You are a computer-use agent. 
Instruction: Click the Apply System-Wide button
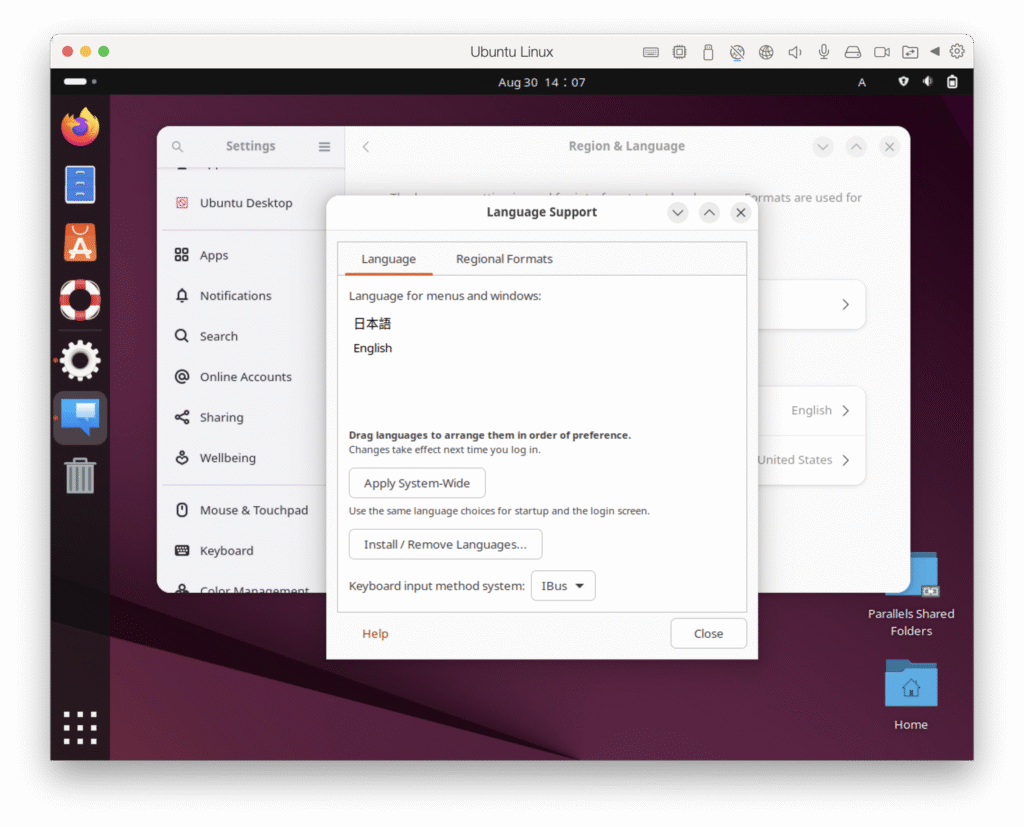click(417, 483)
